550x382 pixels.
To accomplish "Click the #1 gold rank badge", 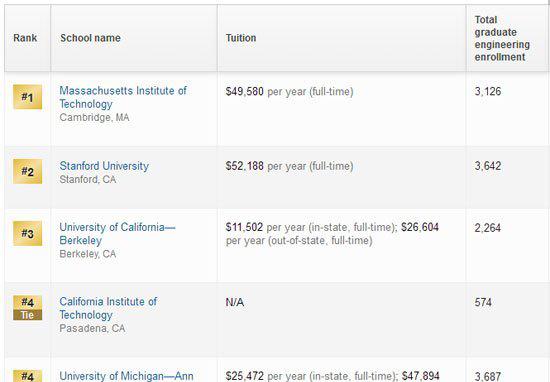I will coord(27,97).
